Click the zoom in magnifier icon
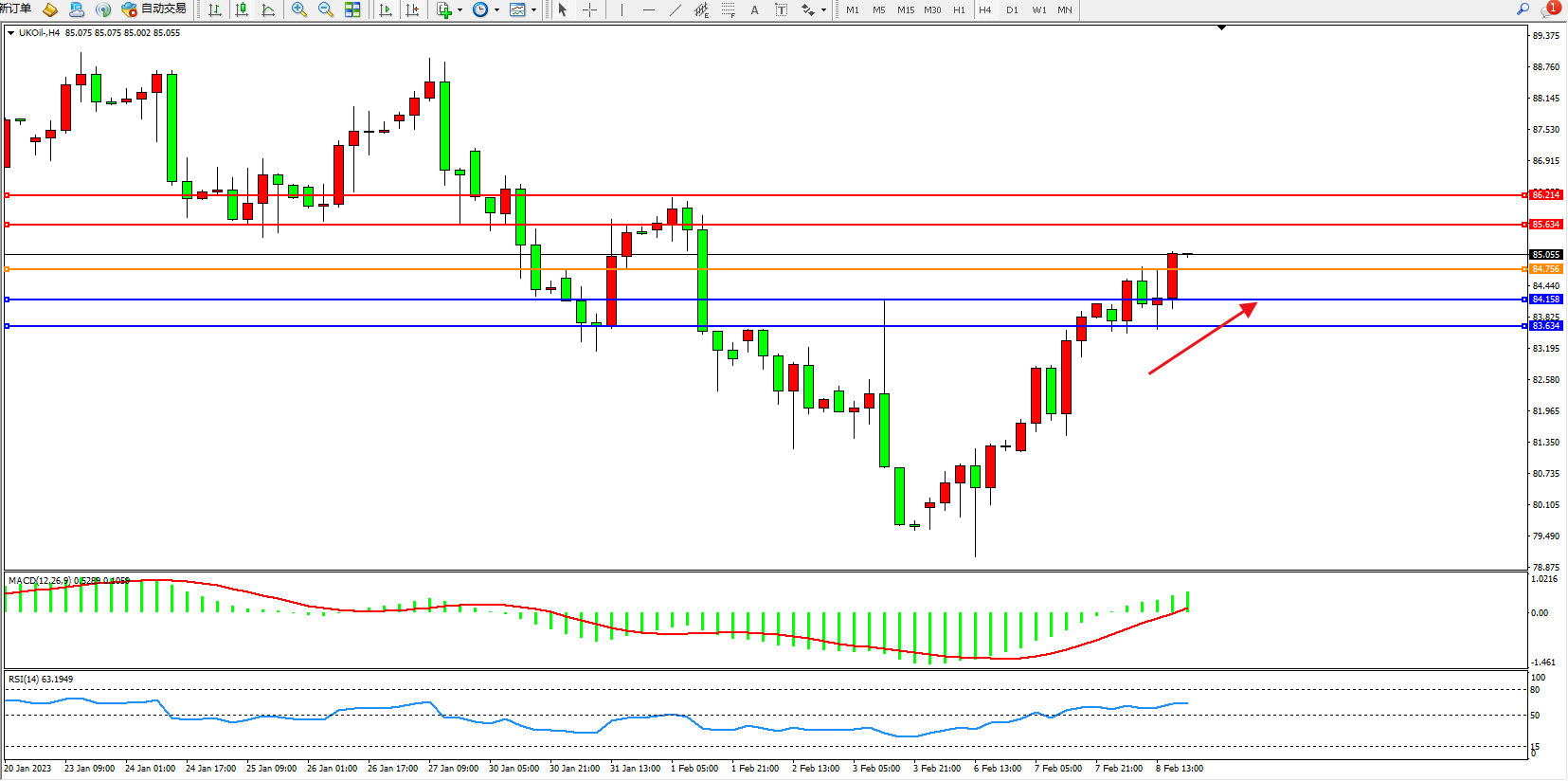This screenshot has height=781, width=1568. pos(299,9)
